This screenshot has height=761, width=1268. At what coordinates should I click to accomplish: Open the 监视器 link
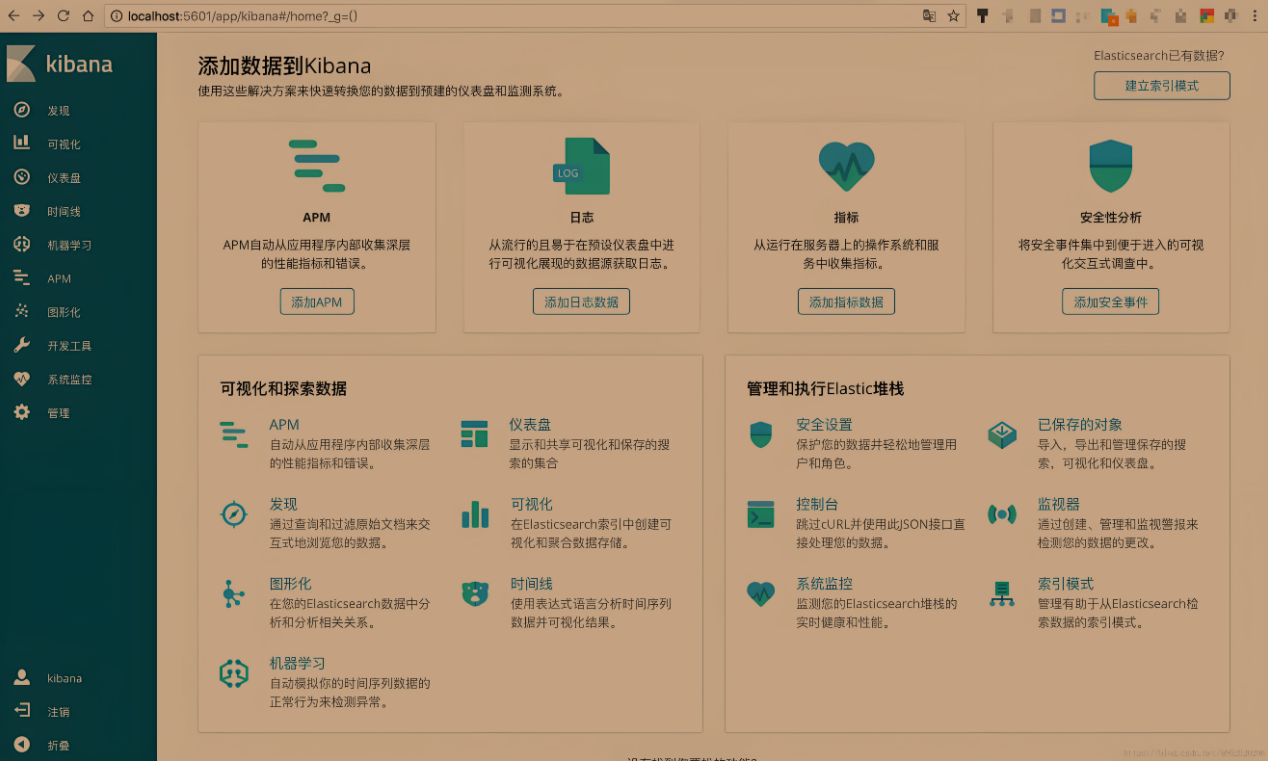pos(1058,505)
